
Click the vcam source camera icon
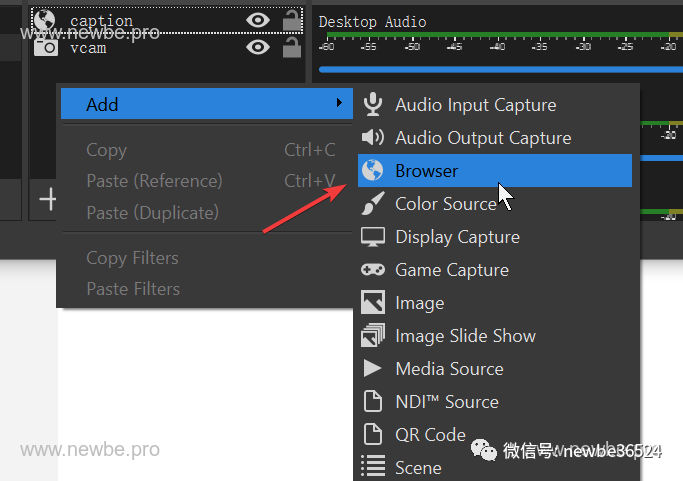[x=46, y=47]
